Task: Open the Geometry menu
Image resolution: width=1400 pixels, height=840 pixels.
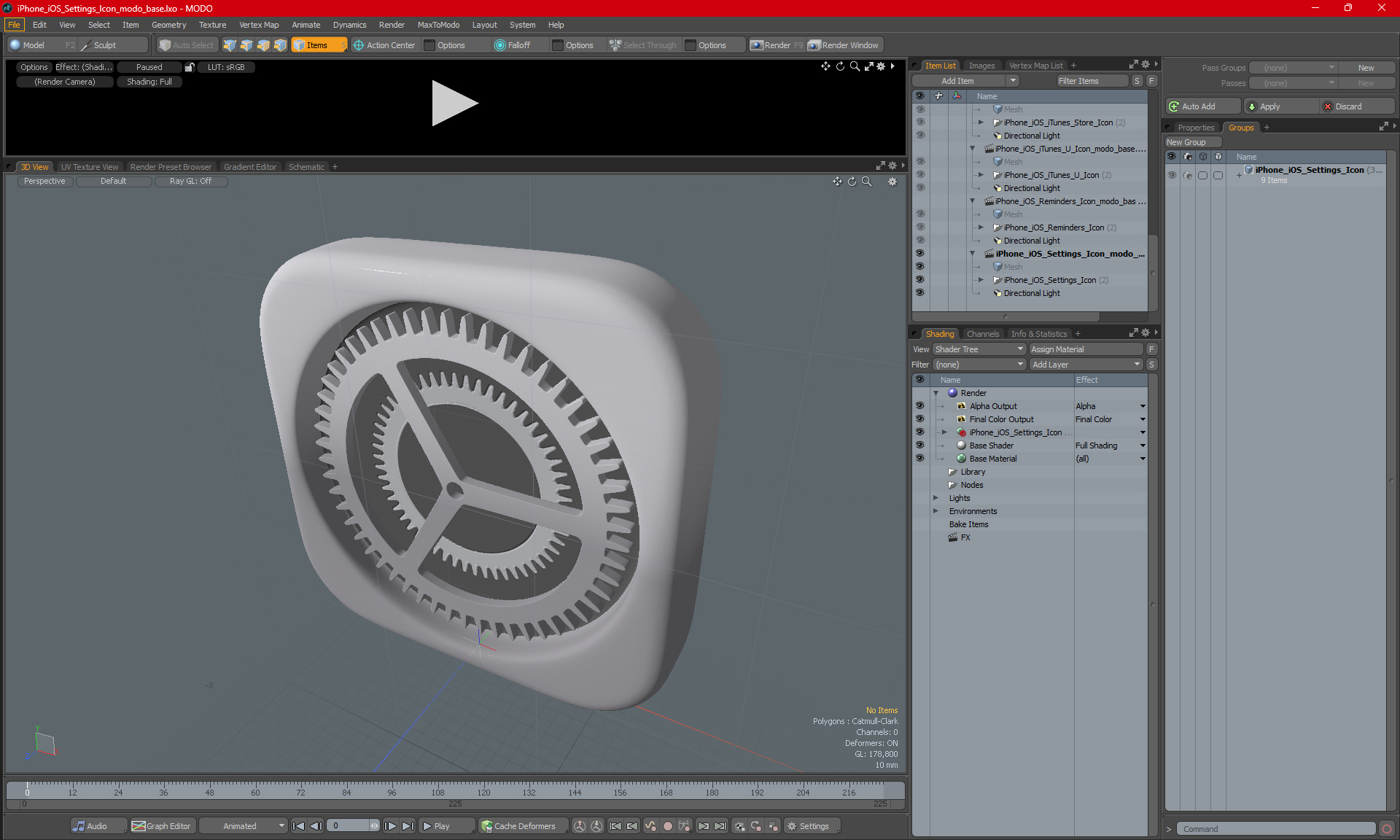Action: point(168,25)
